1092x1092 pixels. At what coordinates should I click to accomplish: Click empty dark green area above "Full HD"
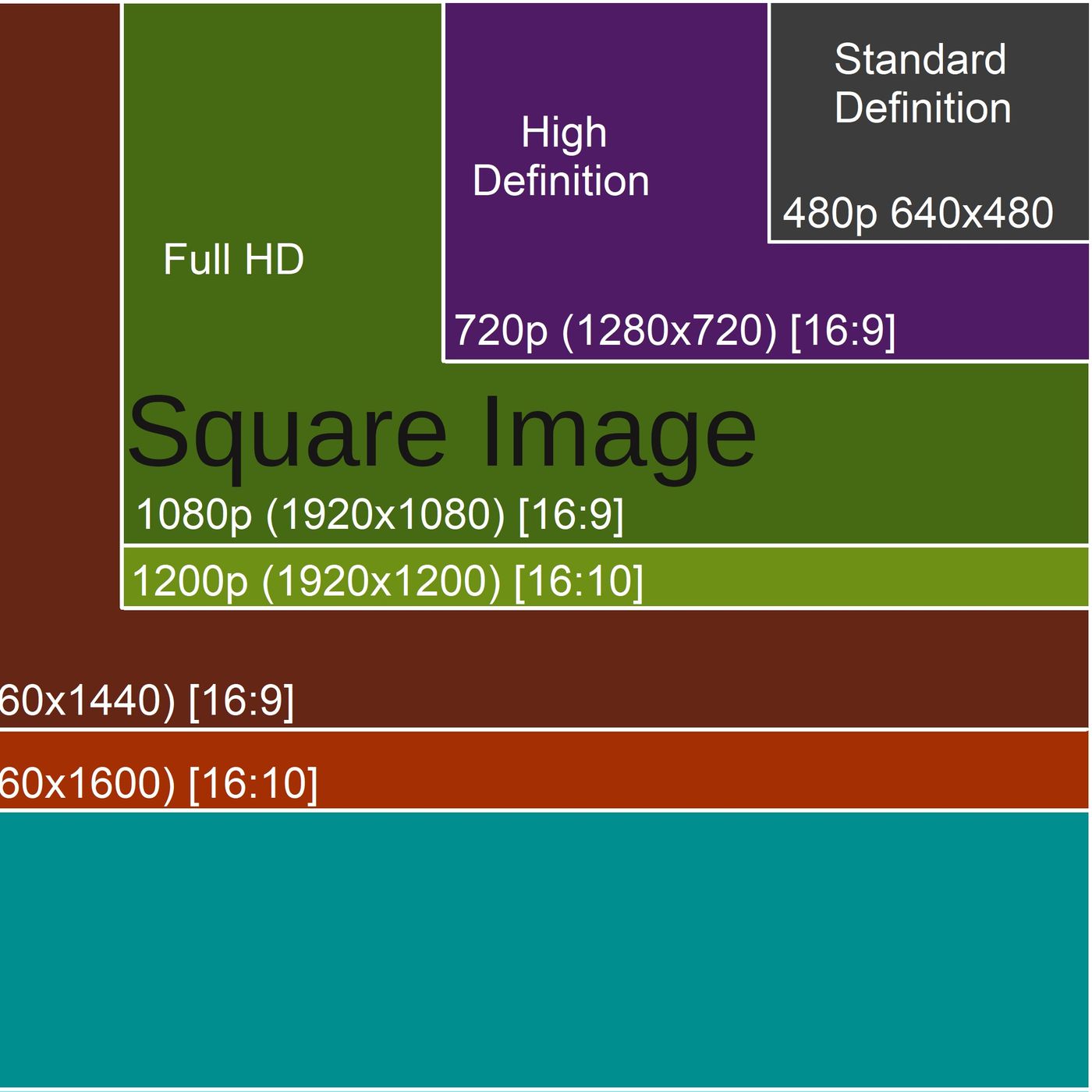[281, 117]
